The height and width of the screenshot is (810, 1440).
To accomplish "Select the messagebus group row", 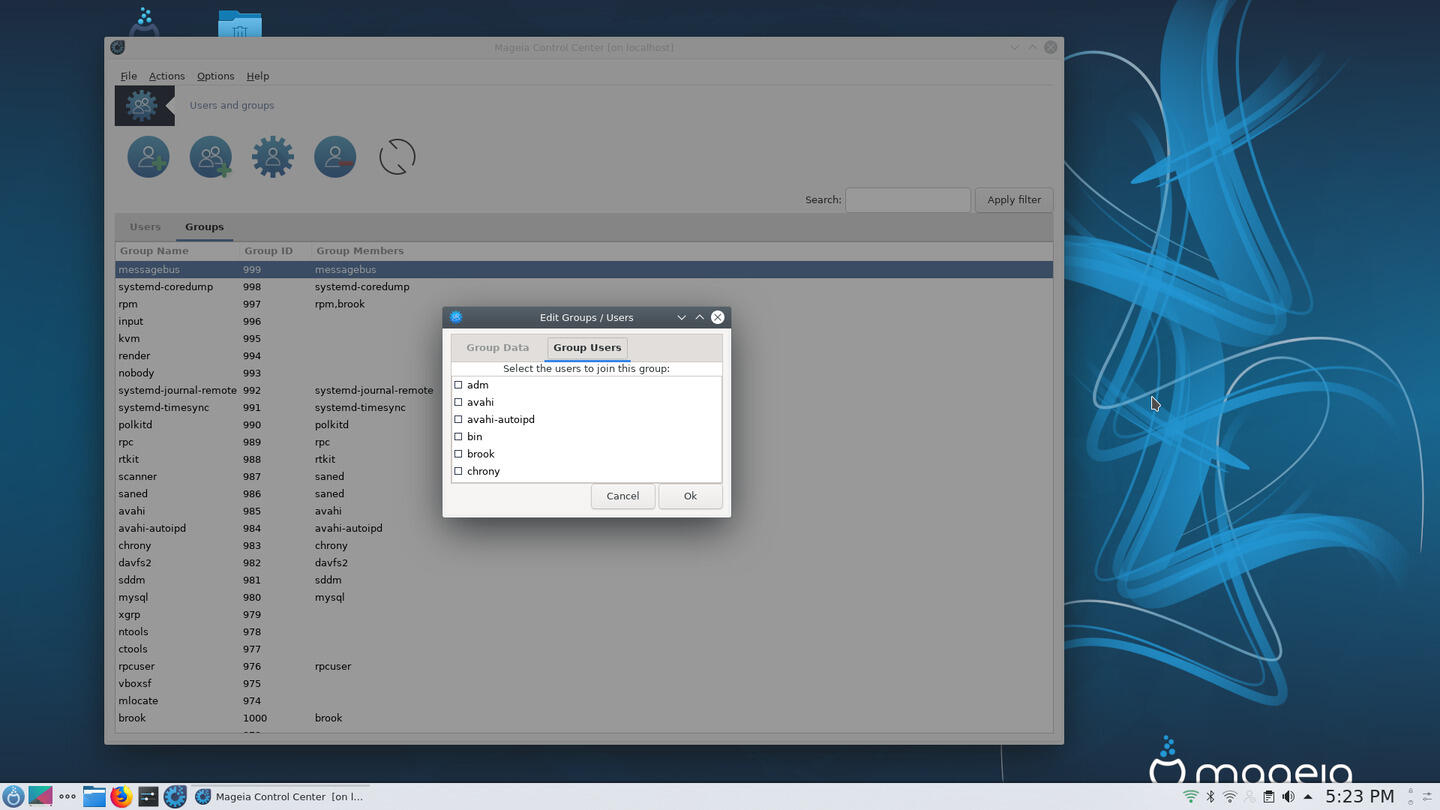I will tap(584, 270).
